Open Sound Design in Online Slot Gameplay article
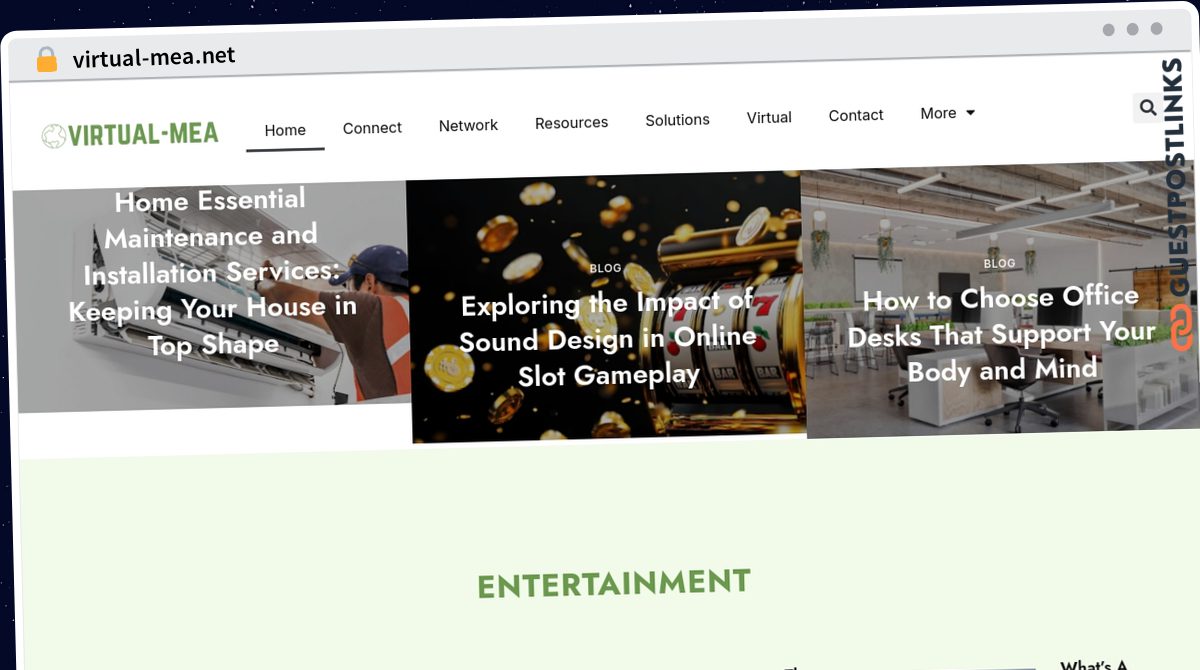This screenshot has height=670, width=1200. [607, 339]
